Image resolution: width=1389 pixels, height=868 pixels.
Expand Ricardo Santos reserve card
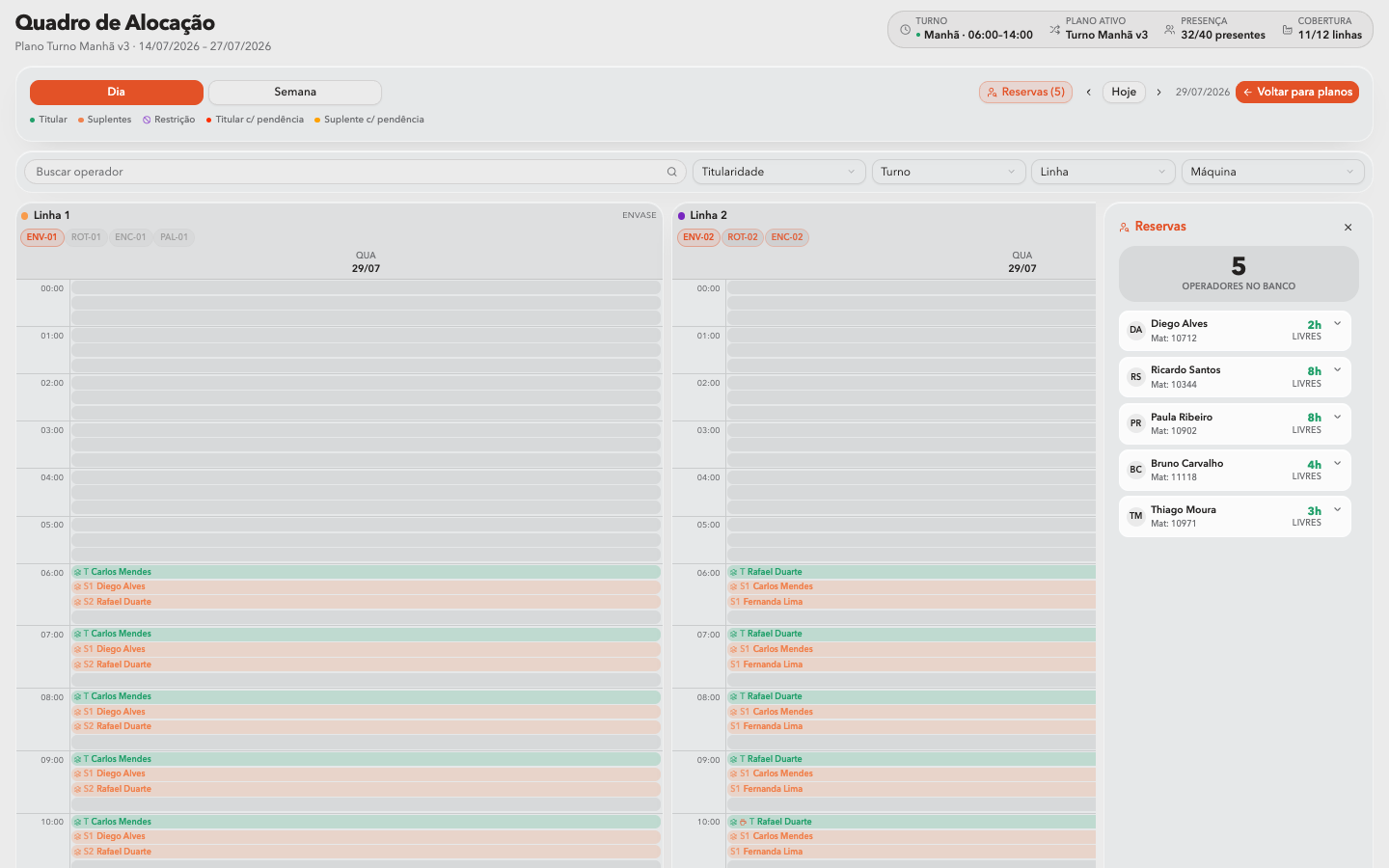click(x=1337, y=370)
